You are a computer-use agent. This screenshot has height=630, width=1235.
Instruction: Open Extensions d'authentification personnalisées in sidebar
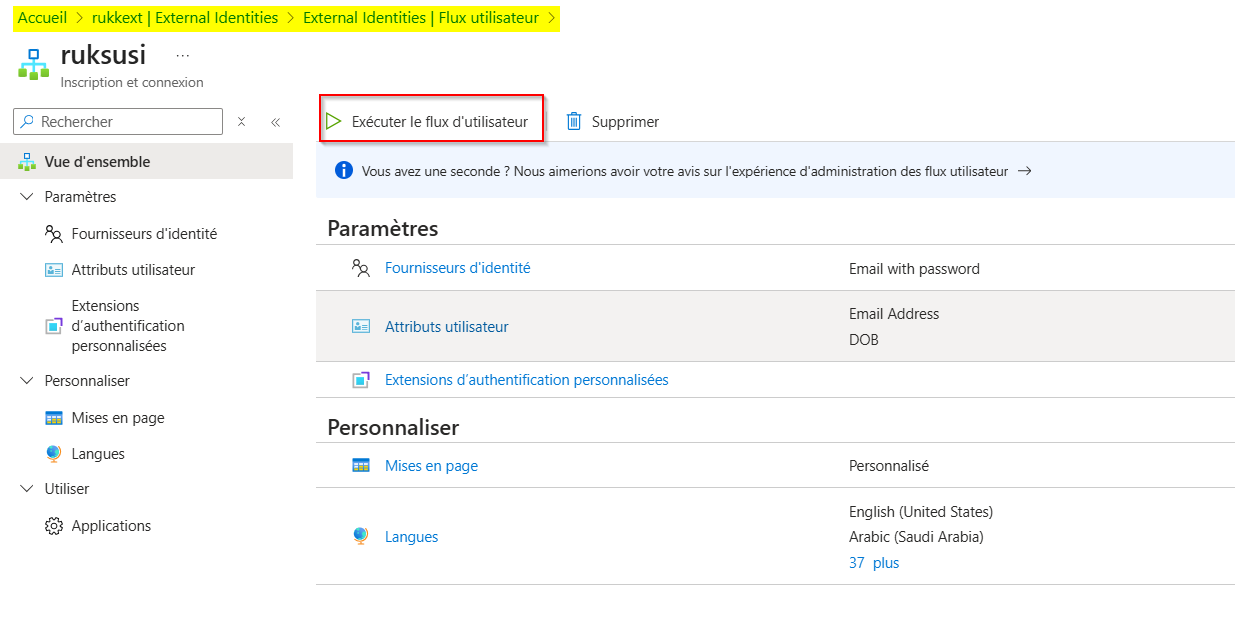click(x=128, y=326)
